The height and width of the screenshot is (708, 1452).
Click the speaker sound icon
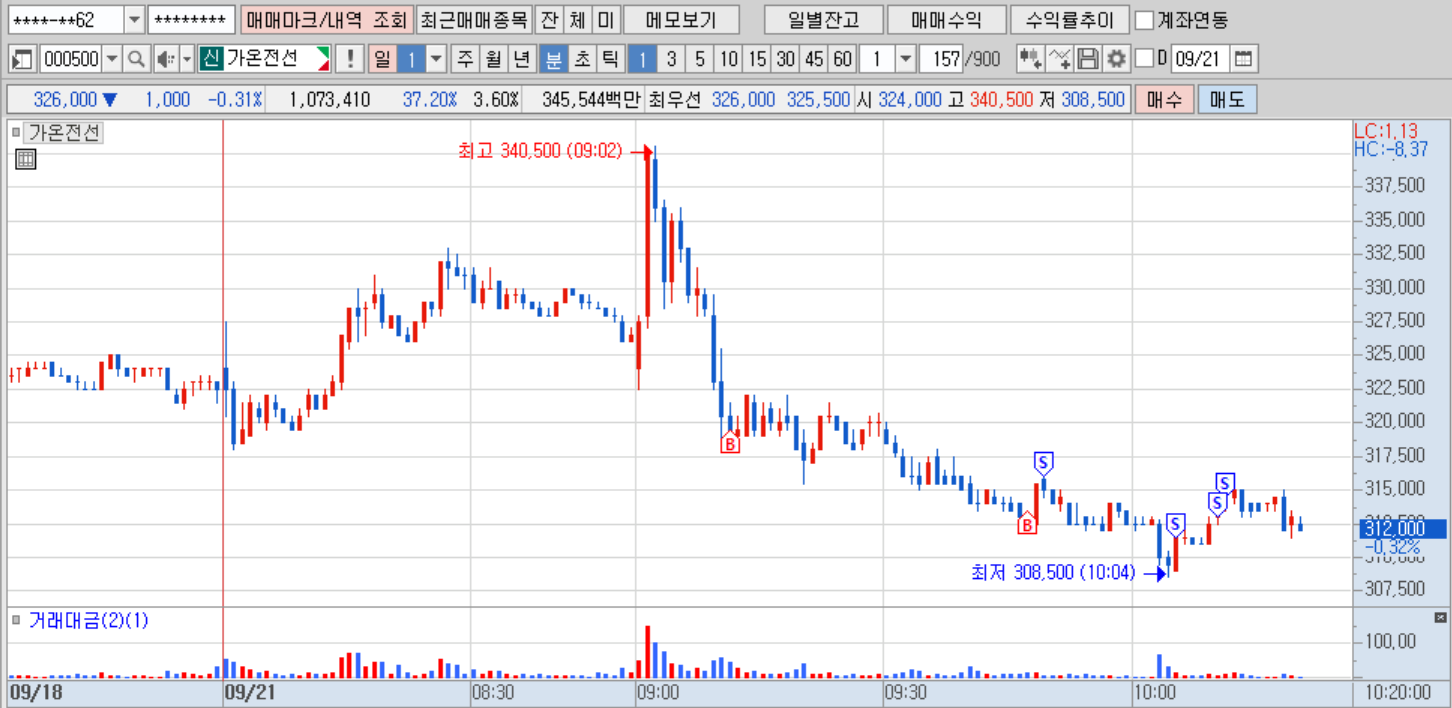165,59
